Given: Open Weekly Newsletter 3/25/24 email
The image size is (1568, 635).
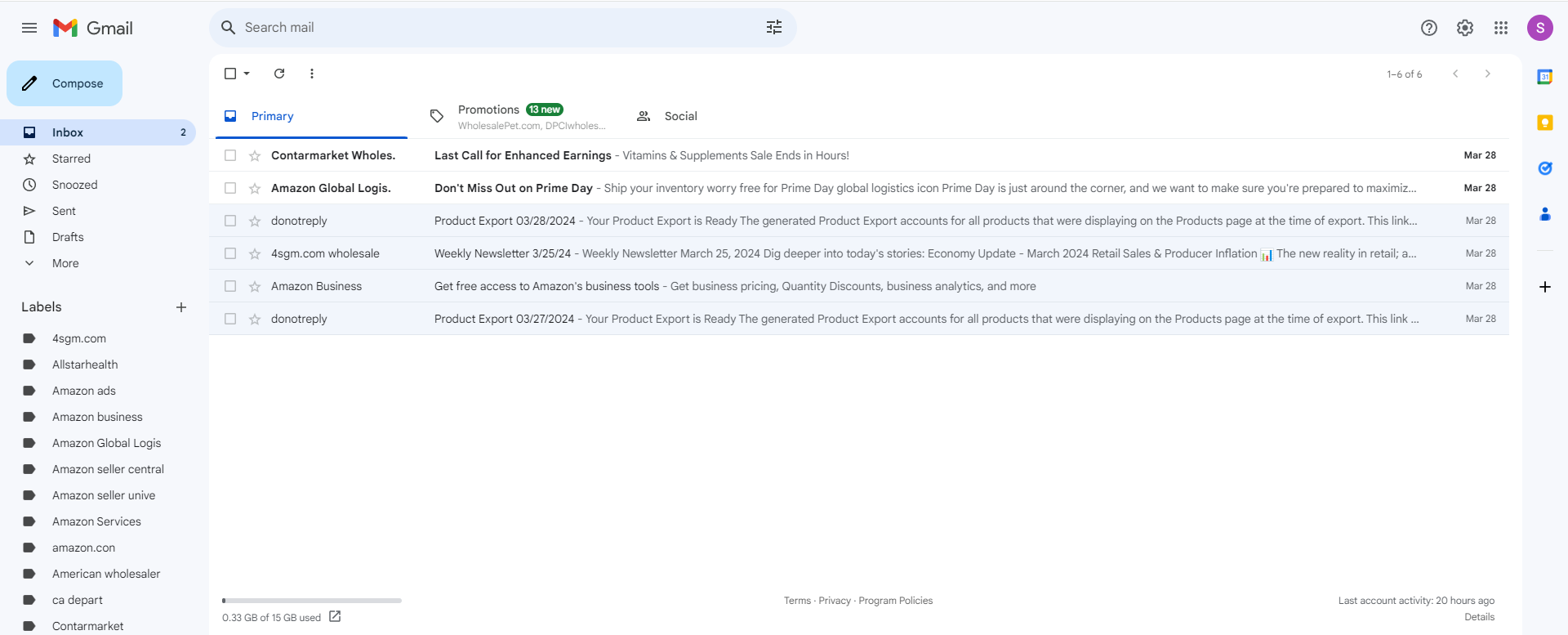Looking at the screenshot, I should (x=859, y=253).
